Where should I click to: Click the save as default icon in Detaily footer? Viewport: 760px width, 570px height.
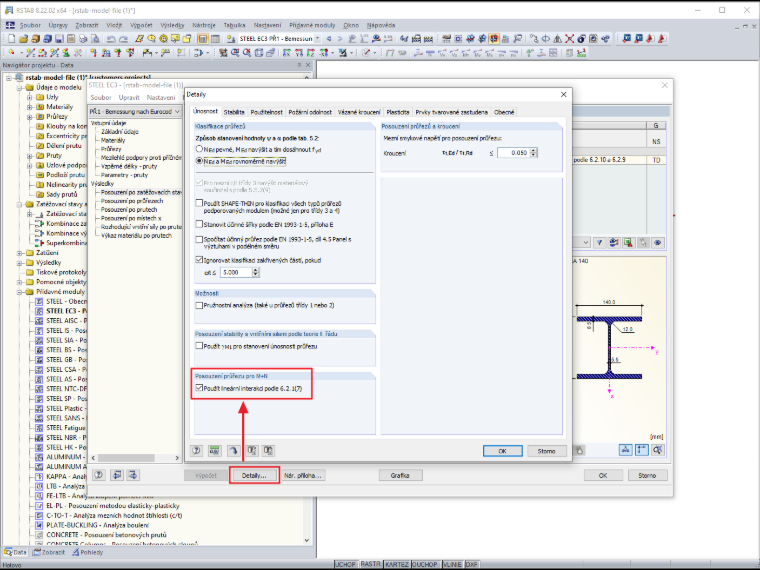(269, 451)
